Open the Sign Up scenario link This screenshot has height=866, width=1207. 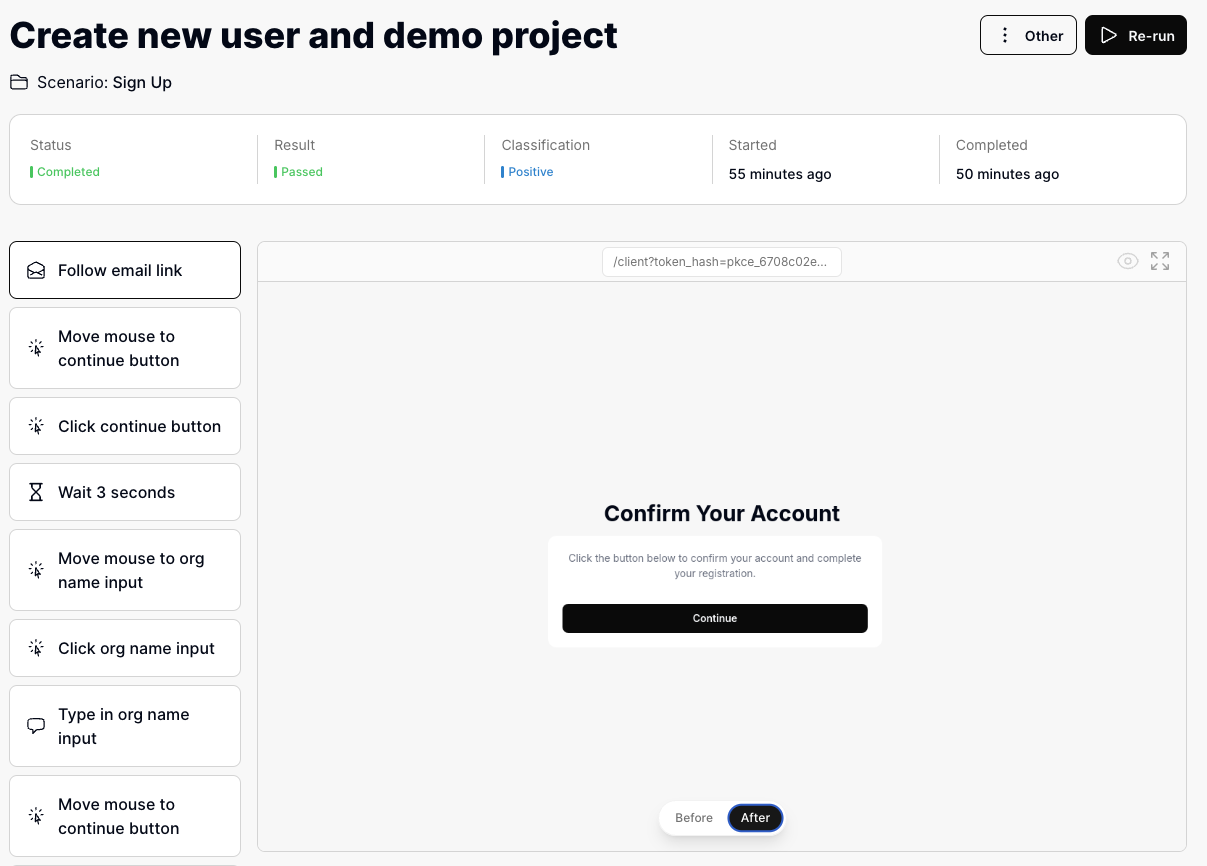pos(142,82)
